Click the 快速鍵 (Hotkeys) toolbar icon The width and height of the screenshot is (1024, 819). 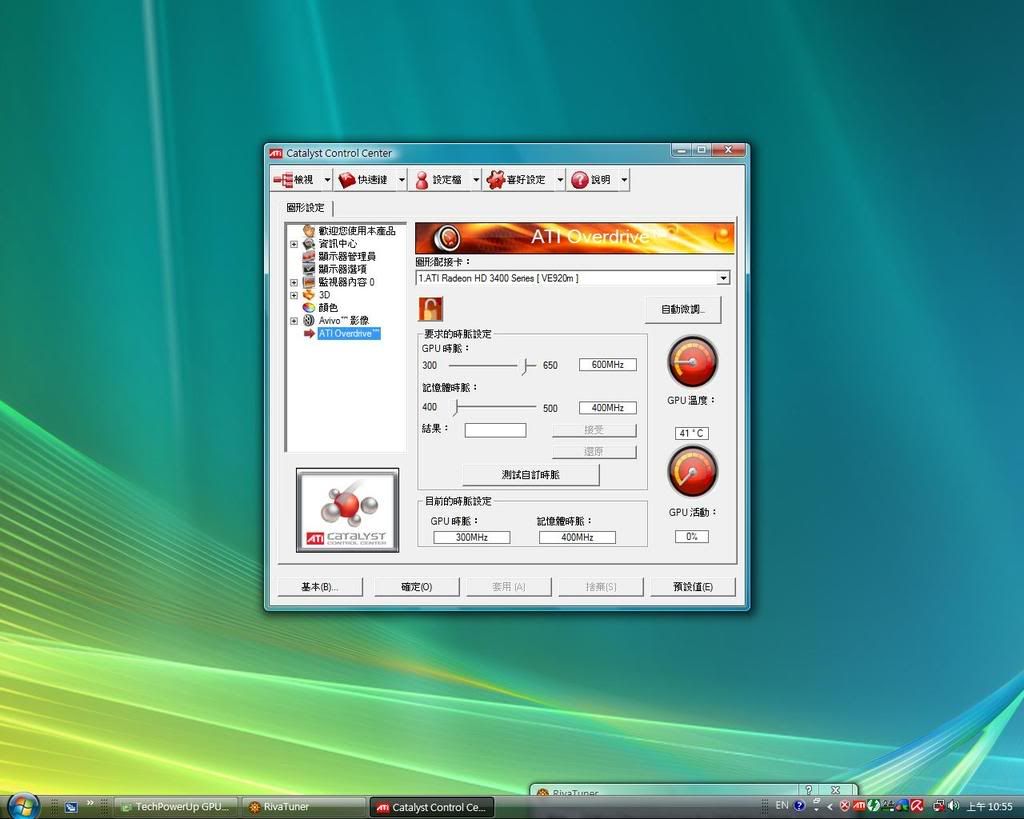347,179
